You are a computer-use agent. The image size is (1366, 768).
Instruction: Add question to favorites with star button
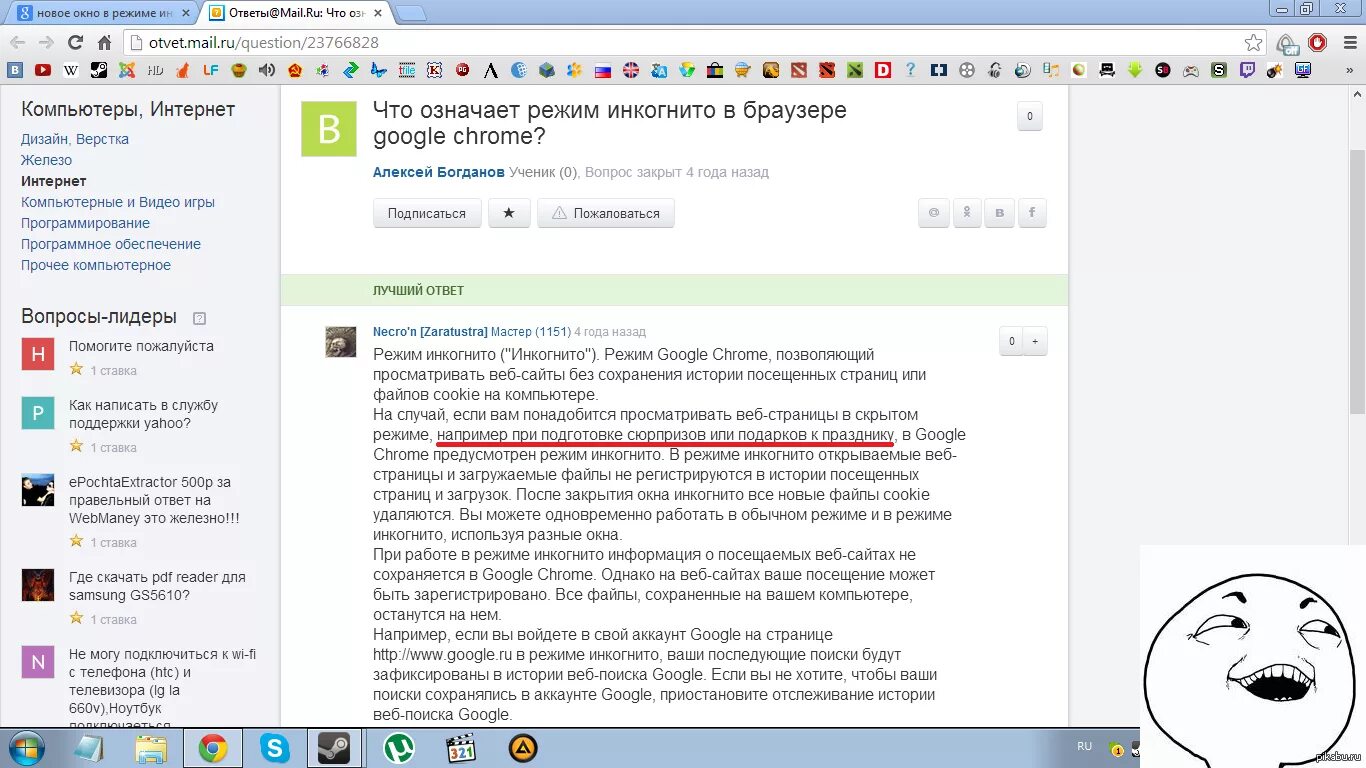[509, 213]
